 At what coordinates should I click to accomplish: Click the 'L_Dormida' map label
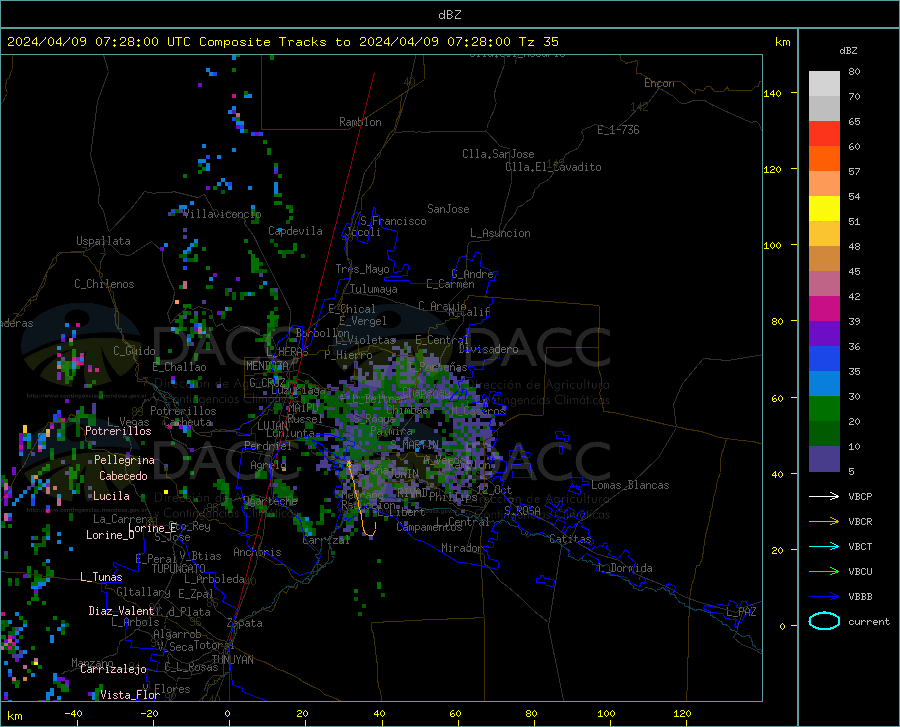(x=625, y=568)
